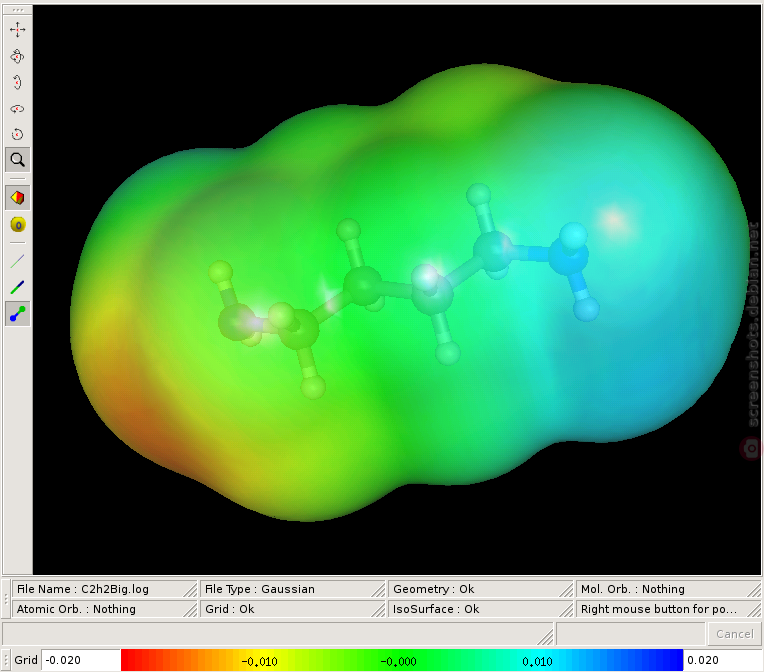
Task: Select the free Rotation tool
Action: [18, 56]
